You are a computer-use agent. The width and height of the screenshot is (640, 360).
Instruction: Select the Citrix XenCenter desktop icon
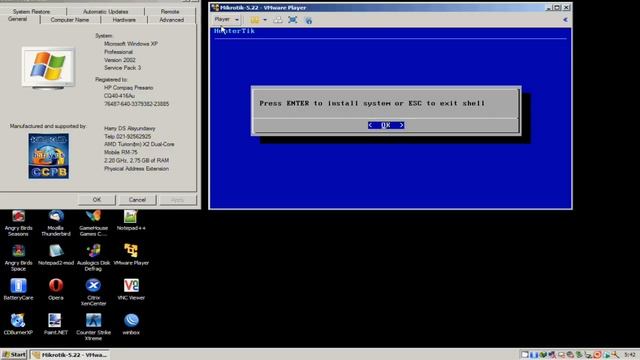pos(93,293)
